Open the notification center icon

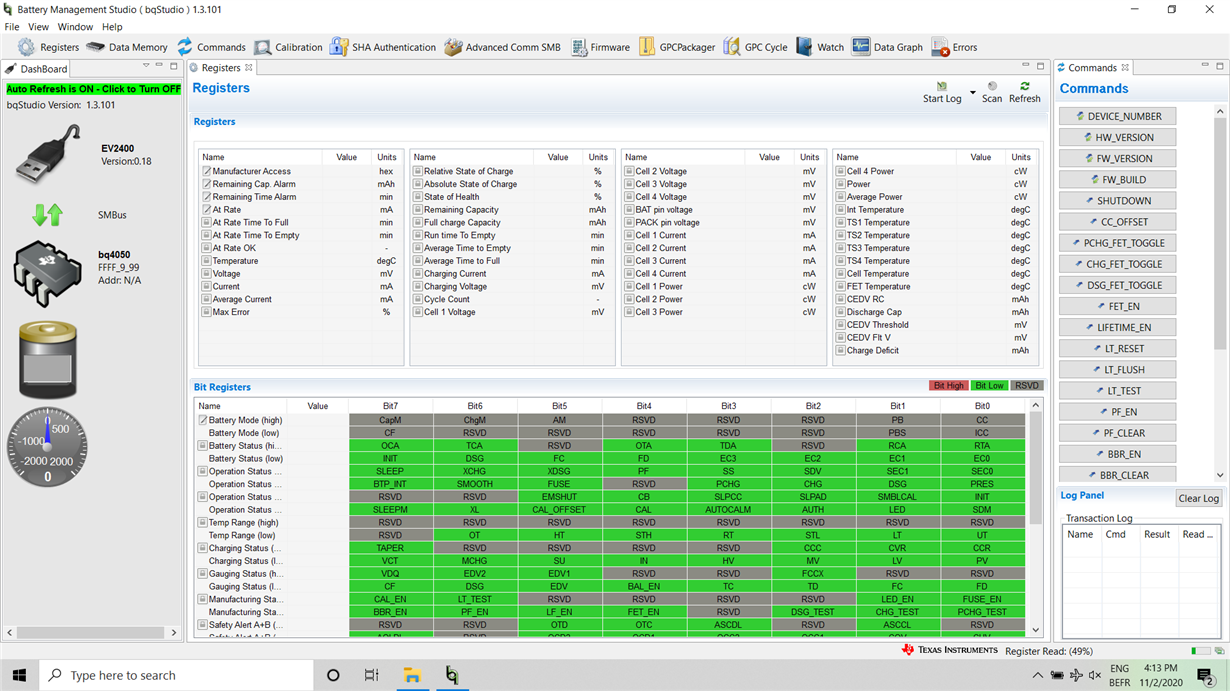pyautogui.click(x=1207, y=675)
